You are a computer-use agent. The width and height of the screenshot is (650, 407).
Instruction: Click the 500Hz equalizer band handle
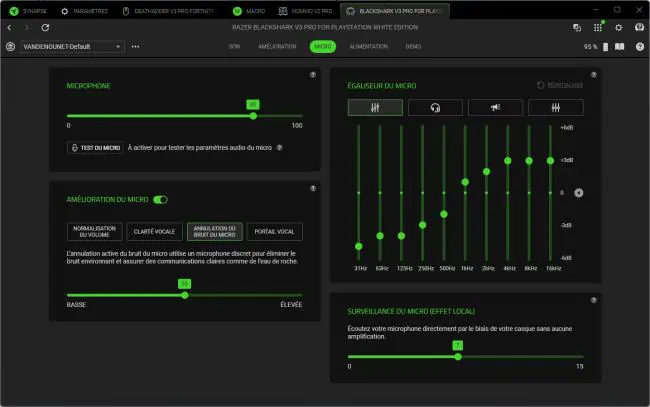(444, 214)
